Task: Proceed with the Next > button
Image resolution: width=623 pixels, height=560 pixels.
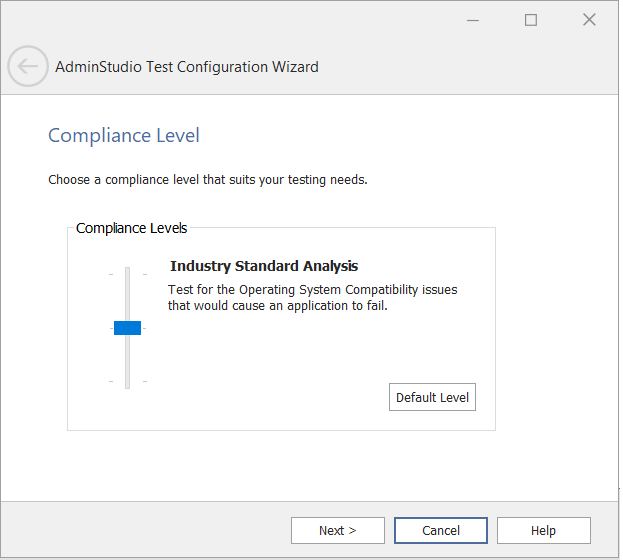Action: 337,530
